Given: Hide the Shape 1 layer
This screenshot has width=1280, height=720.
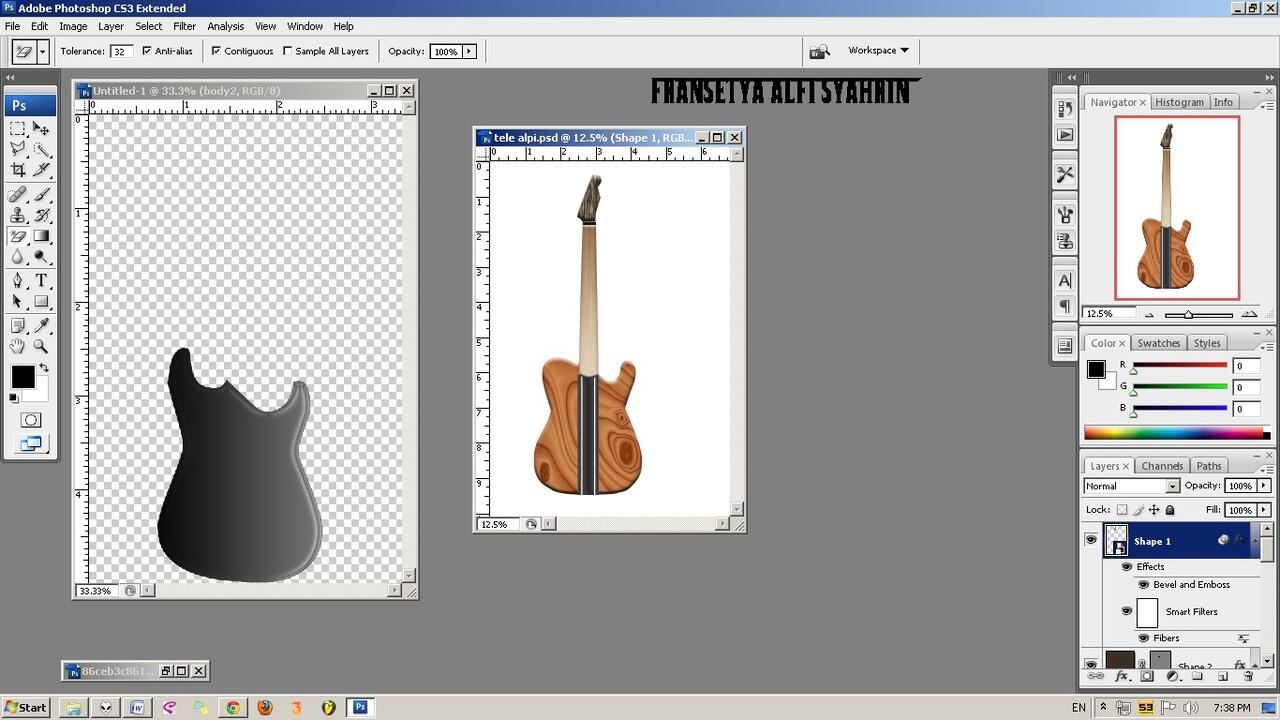Looking at the screenshot, I should [x=1091, y=540].
